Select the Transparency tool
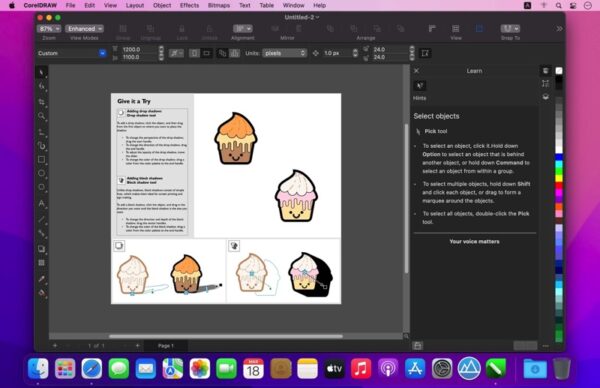The image size is (600, 388). 41,263
